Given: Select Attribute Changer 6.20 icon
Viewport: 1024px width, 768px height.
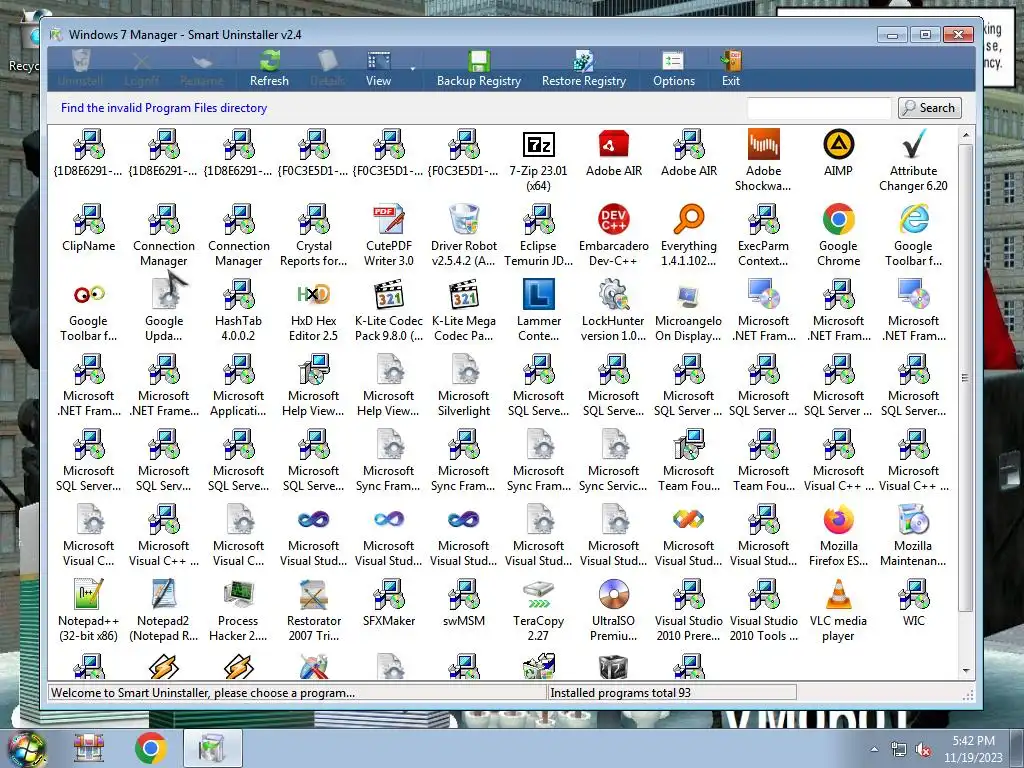Looking at the screenshot, I should (913, 161).
